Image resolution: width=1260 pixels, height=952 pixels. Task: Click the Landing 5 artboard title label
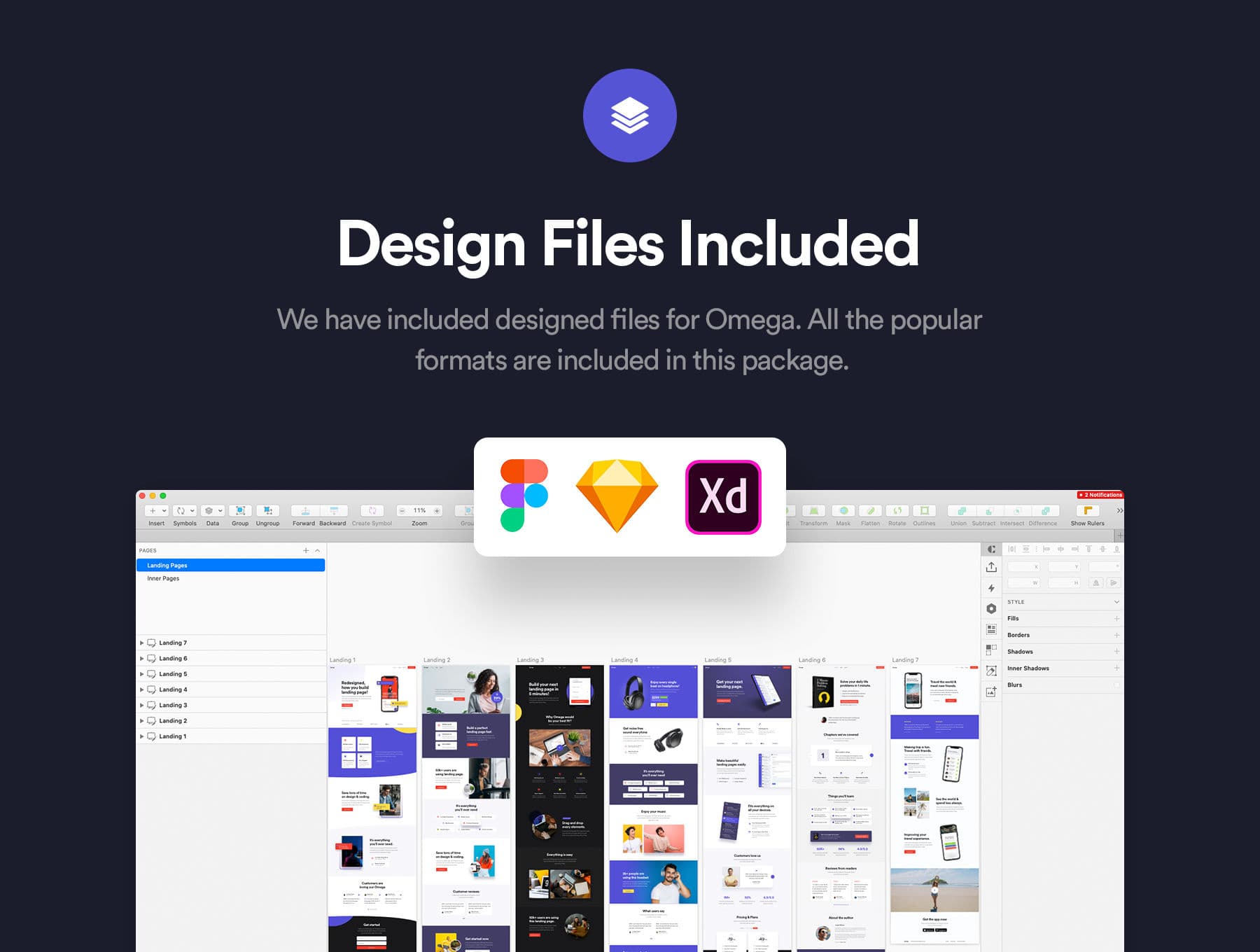[x=717, y=660]
